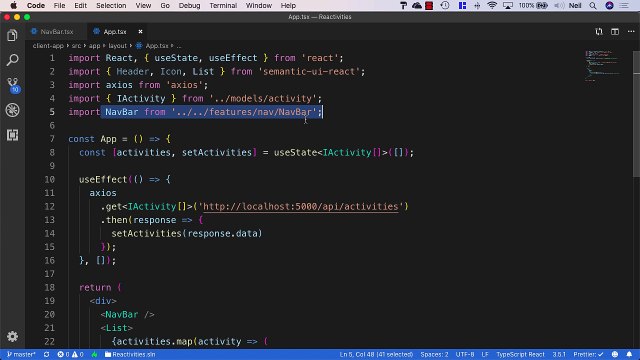The height and width of the screenshot is (360, 640).
Task: Click the master branch indicator in status bar
Action: [21, 354]
